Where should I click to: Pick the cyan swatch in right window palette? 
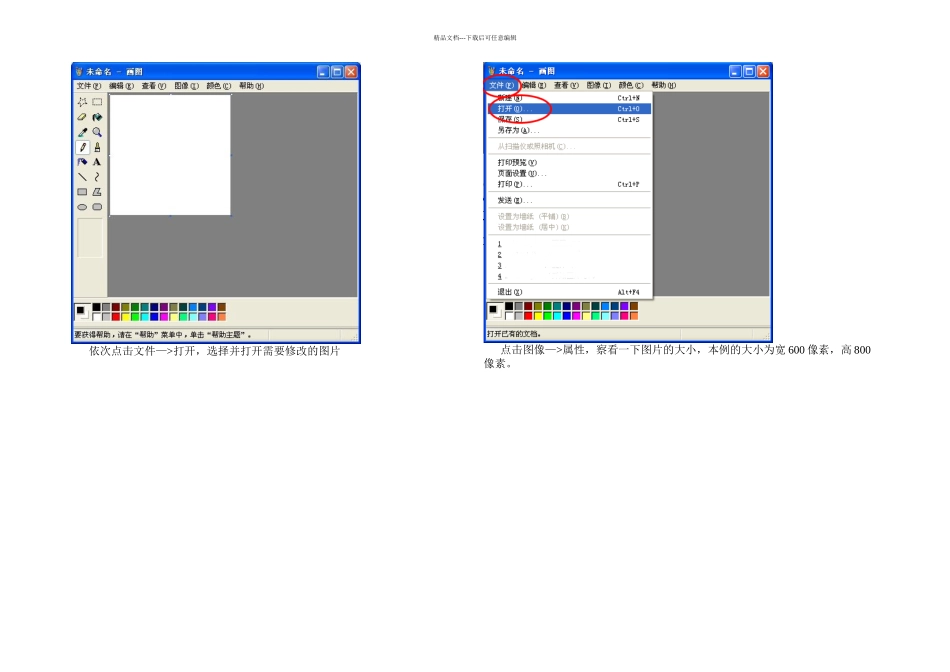click(557, 316)
